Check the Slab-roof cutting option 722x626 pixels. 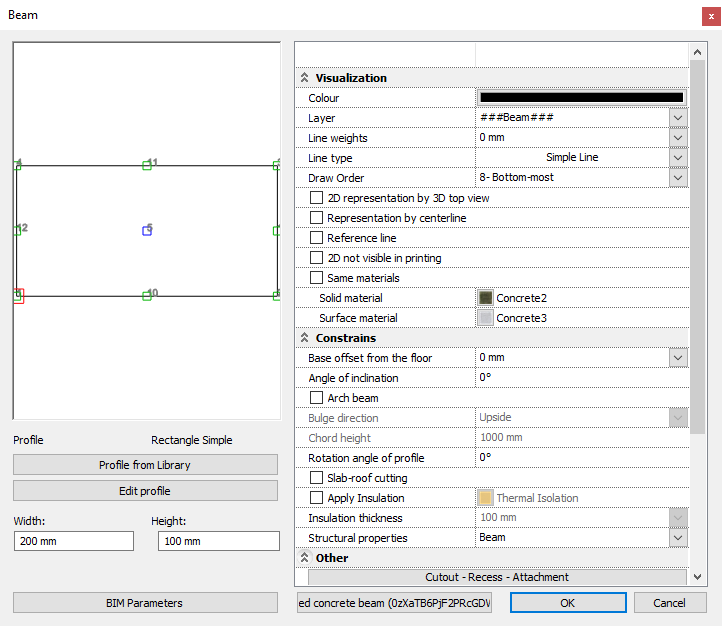(316, 478)
